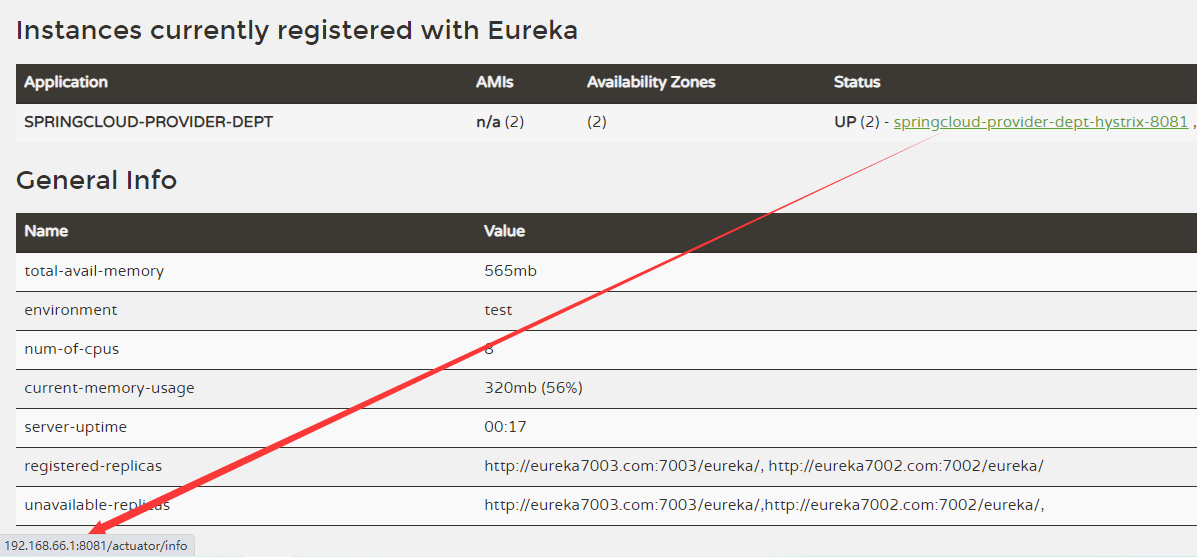Select the Value header in General Info
1197x557 pixels.
505,231
